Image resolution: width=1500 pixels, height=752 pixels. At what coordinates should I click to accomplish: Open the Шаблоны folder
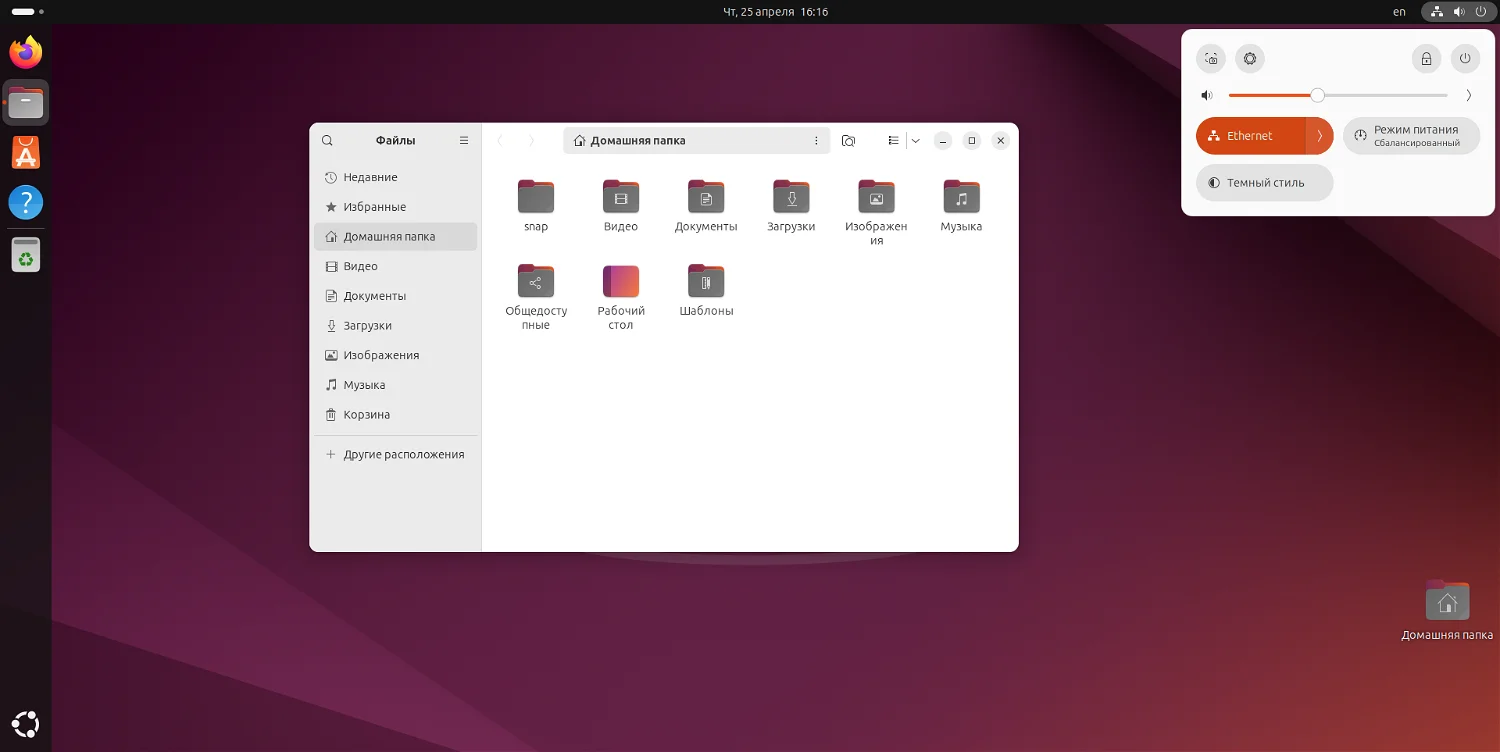click(x=706, y=290)
